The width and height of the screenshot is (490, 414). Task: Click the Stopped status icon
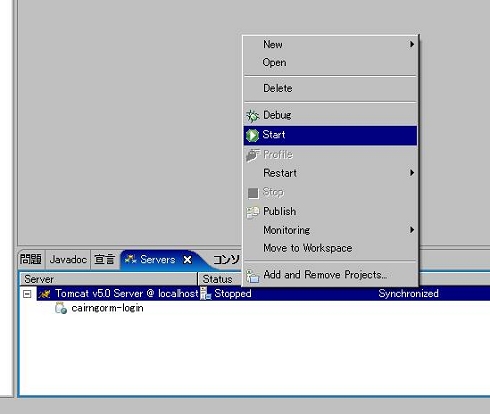coord(205,293)
